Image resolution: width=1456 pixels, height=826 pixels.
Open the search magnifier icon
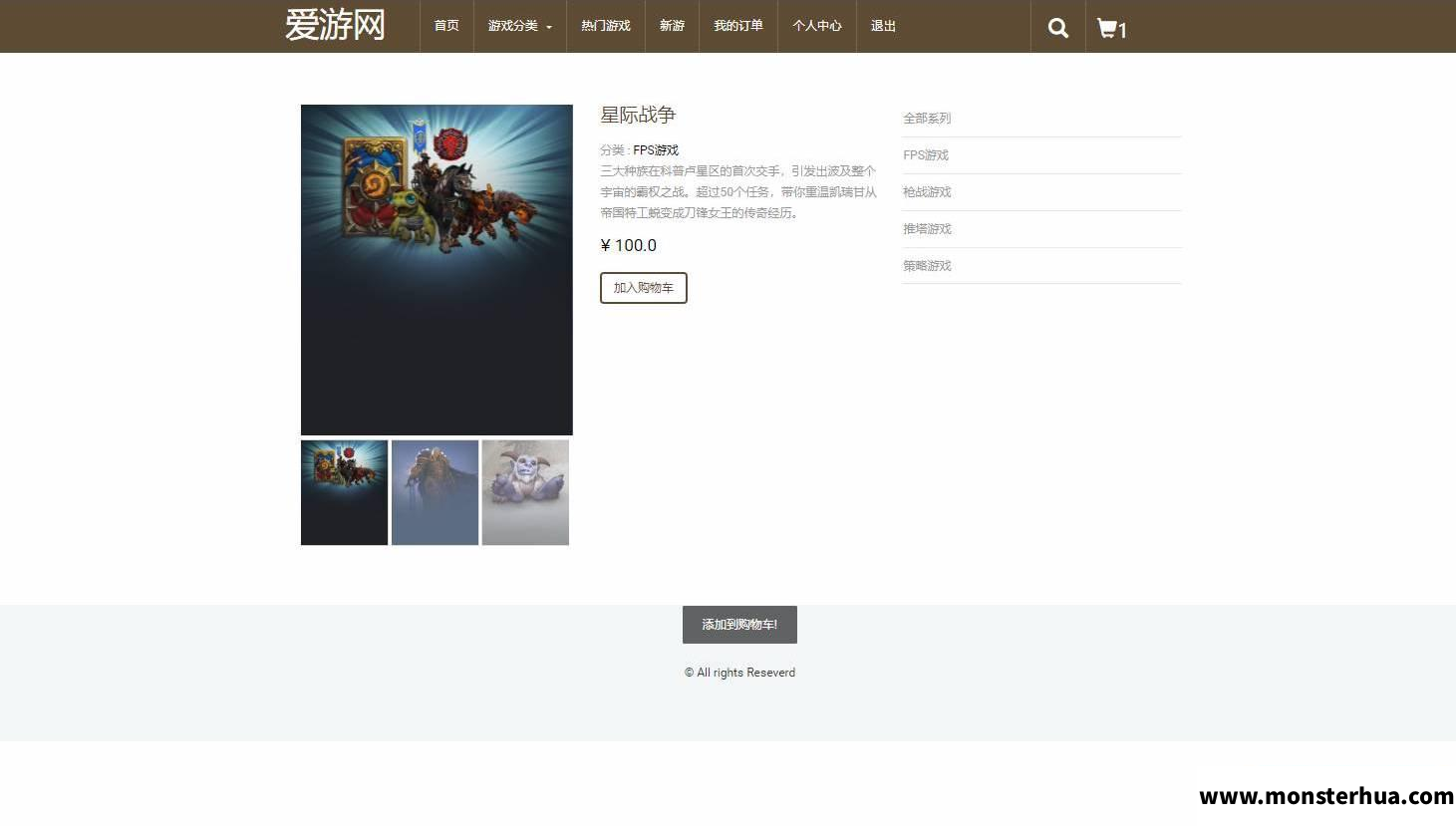click(1057, 28)
